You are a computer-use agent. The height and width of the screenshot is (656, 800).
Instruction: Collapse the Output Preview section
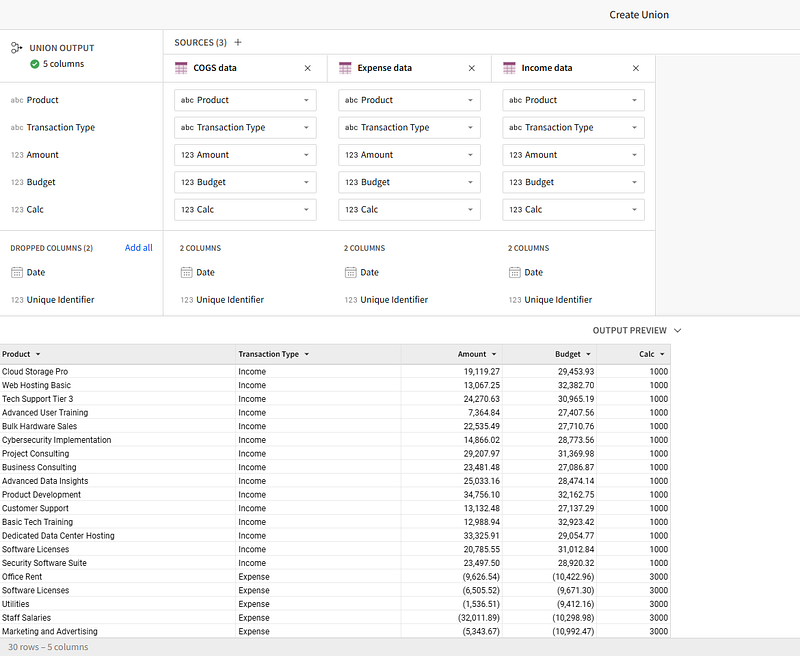click(678, 331)
